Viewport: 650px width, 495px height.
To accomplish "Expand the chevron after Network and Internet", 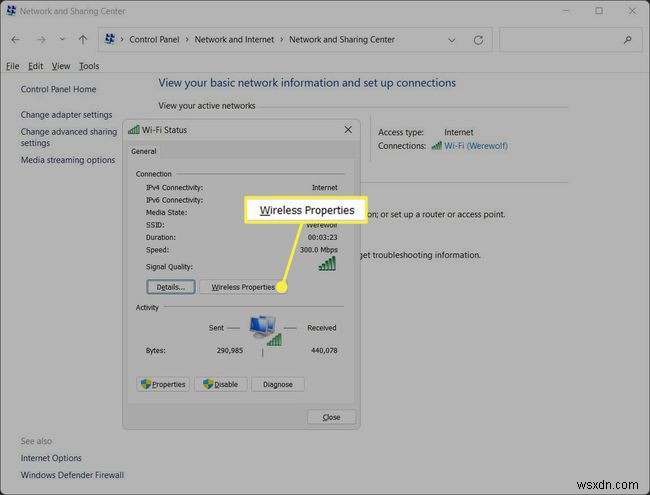I will 281,40.
